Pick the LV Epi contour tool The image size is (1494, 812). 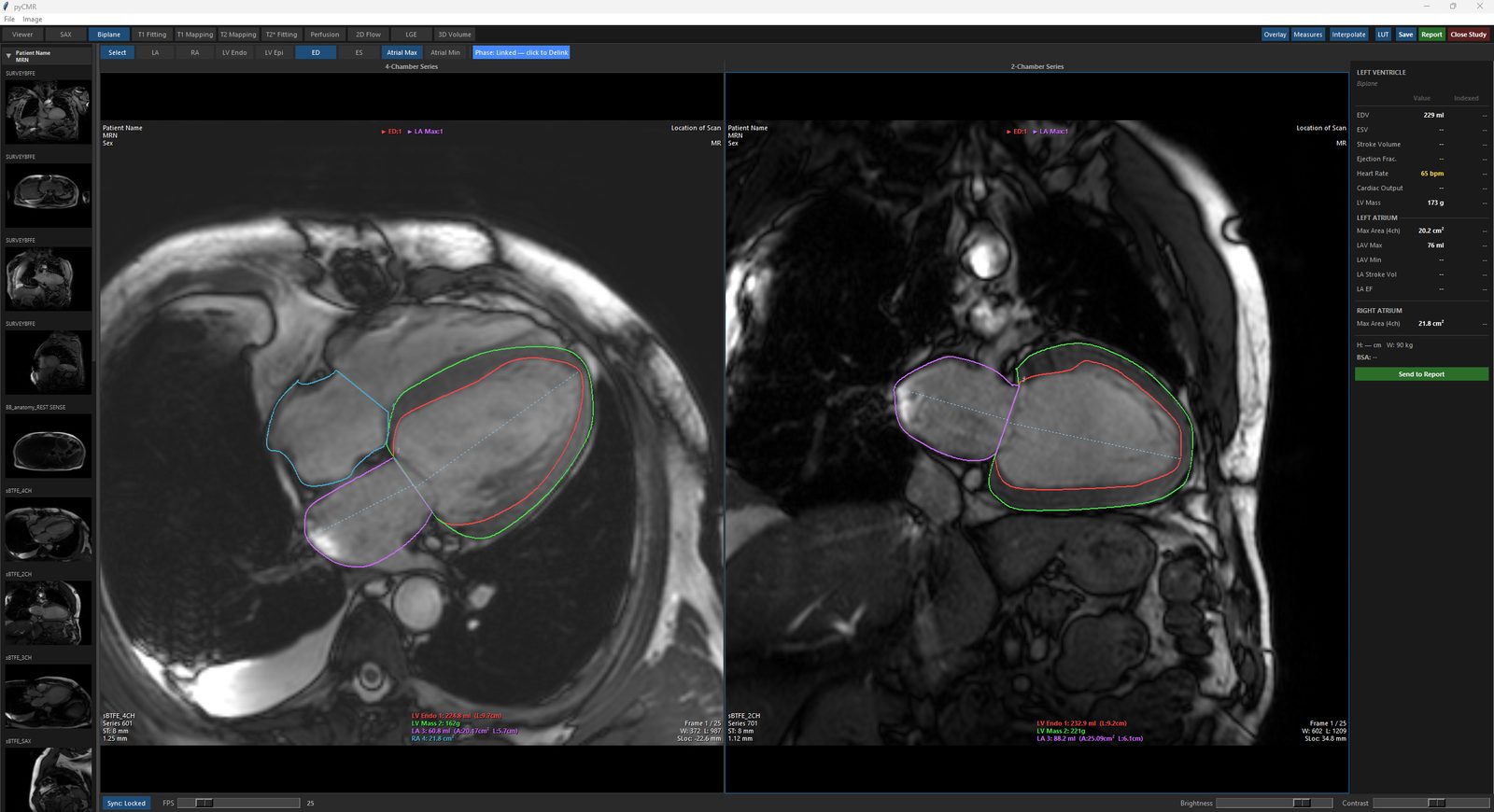coord(274,52)
